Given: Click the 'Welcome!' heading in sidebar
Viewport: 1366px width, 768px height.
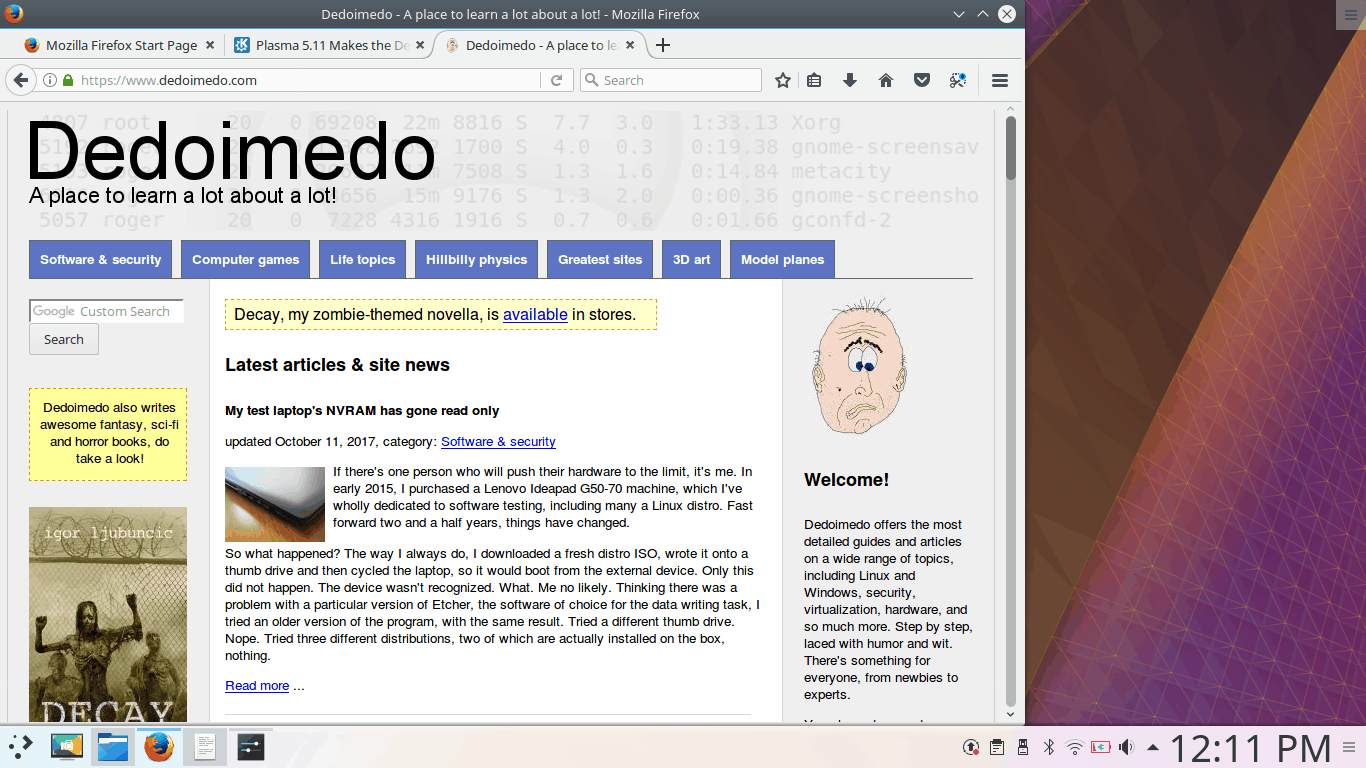Looking at the screenshot, I should pos(846,480).
